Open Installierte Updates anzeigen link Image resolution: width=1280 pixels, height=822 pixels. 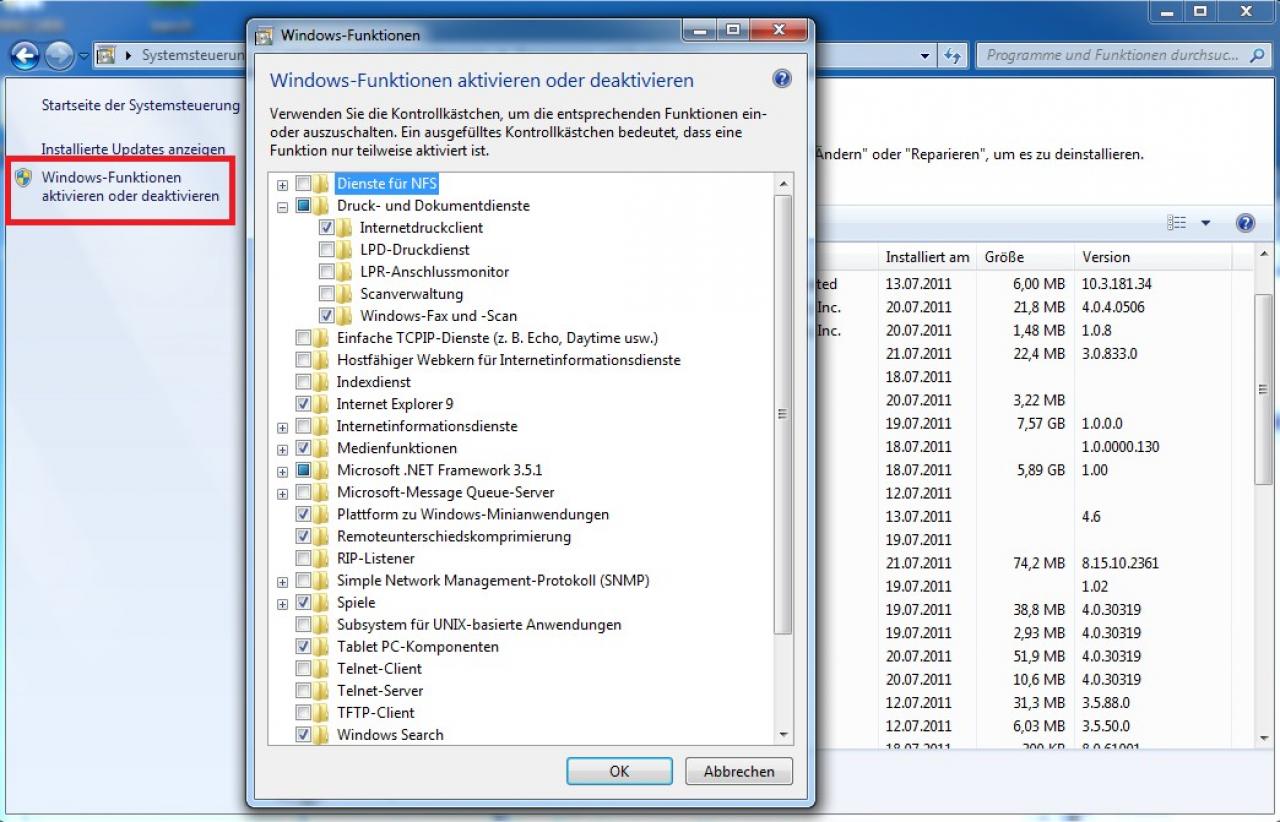(x=133, y=149)
